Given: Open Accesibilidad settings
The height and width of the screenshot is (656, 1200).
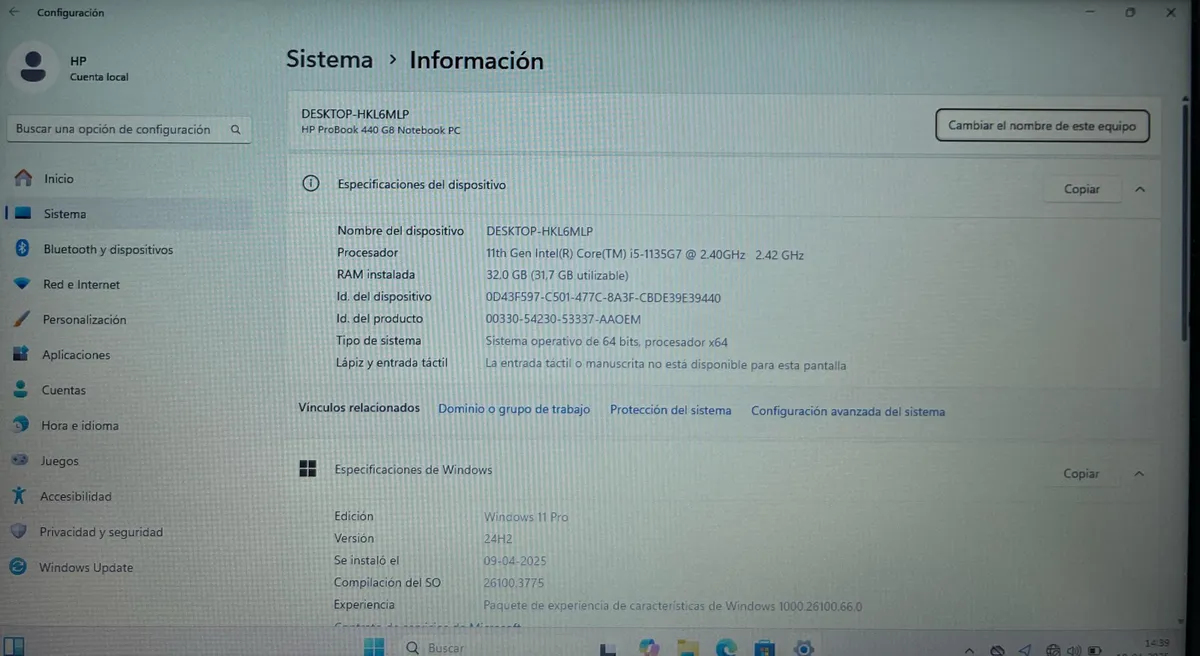Looking at the screenshot, I should [x=128, y=497].
